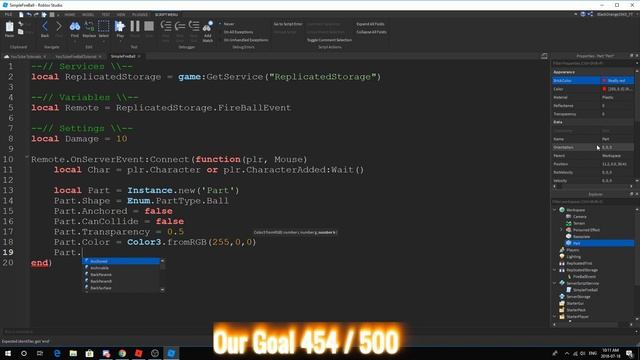Open Windows Start menu
The width and height of the screenshot is (640, 360).
tap(8, 353)
